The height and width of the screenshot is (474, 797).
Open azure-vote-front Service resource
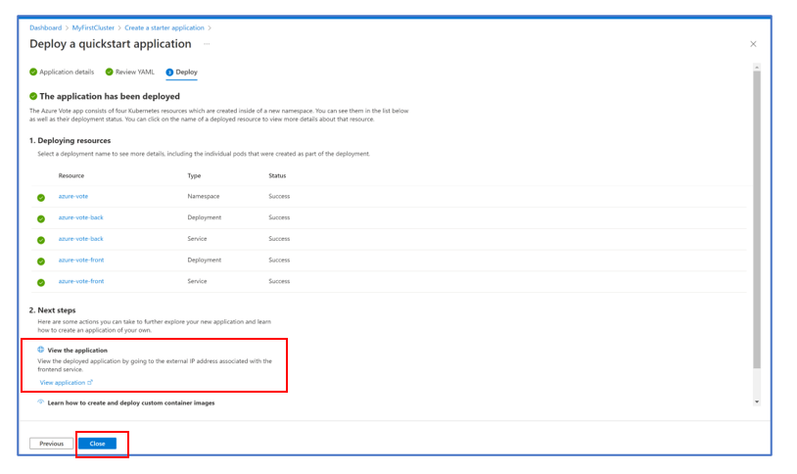81,281
